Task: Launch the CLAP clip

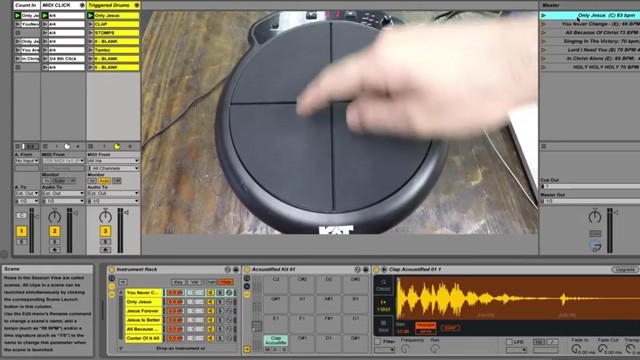Action: point(90,24)
